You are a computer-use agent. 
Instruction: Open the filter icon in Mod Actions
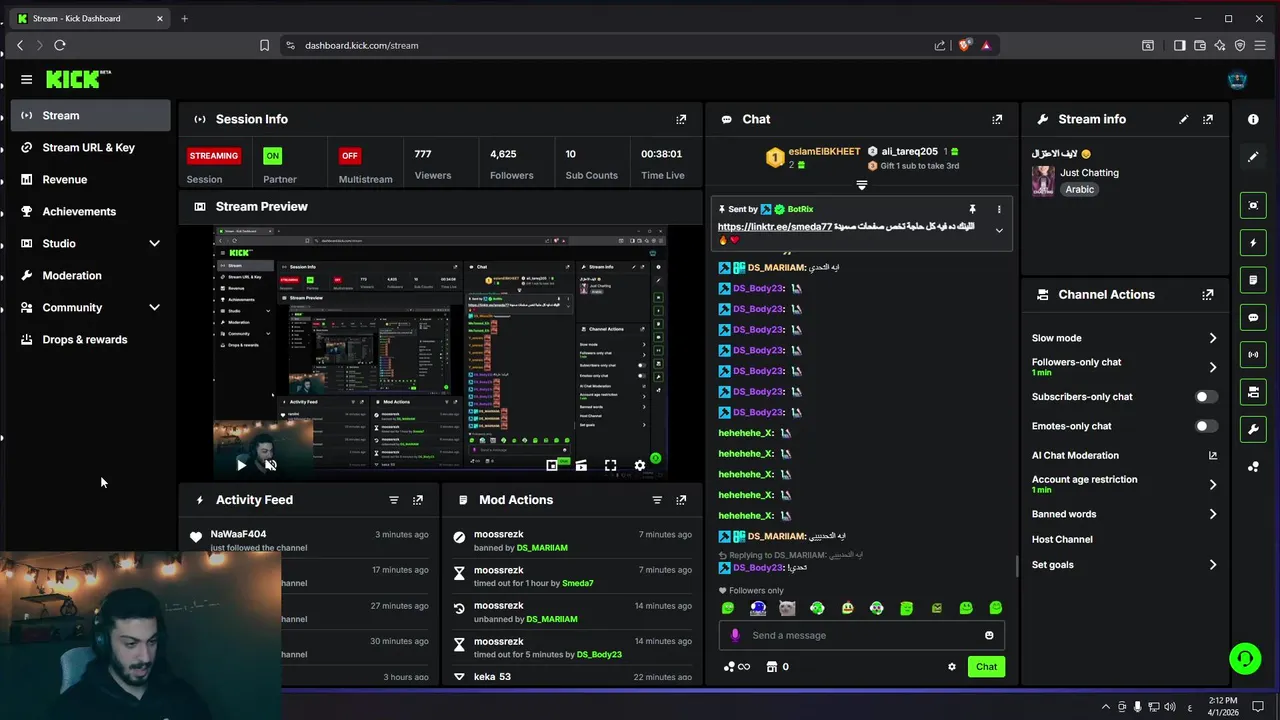coord(657,500)
